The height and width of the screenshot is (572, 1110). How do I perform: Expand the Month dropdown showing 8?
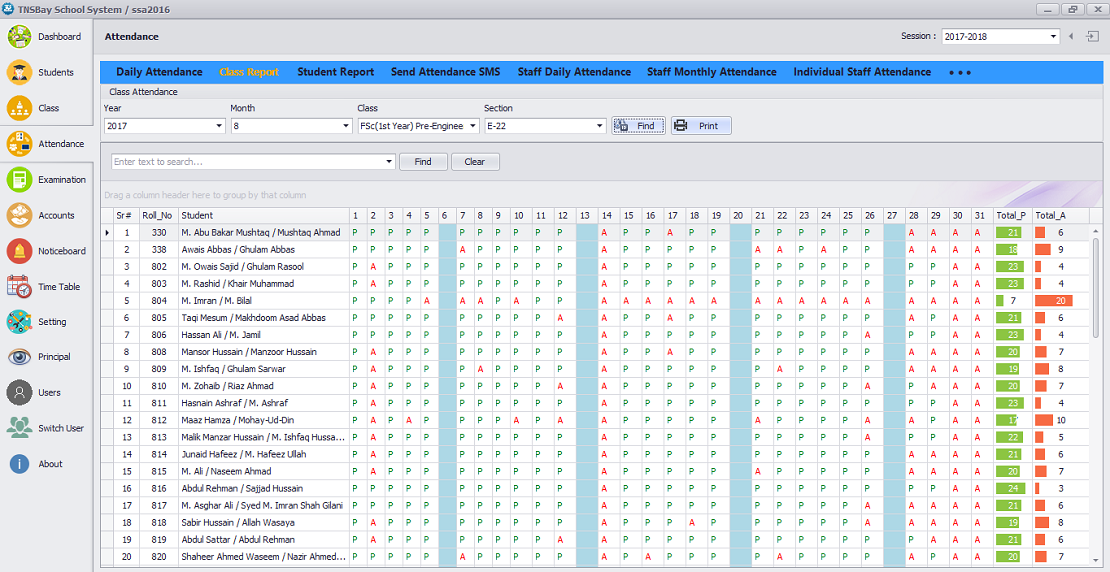(x=345, y=126)
